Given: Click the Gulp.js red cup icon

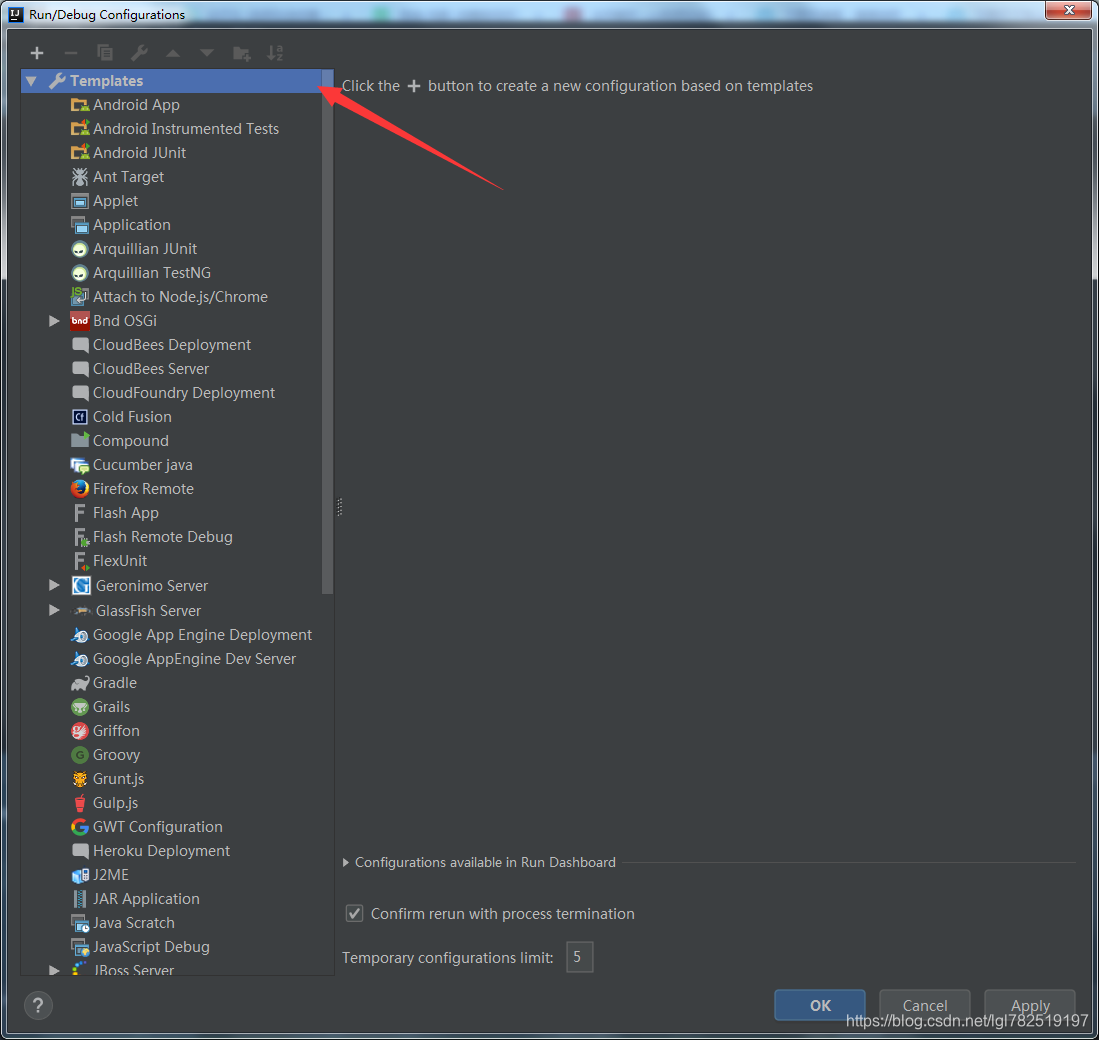Looking at the screenshot, I should (x=80, y=803).
